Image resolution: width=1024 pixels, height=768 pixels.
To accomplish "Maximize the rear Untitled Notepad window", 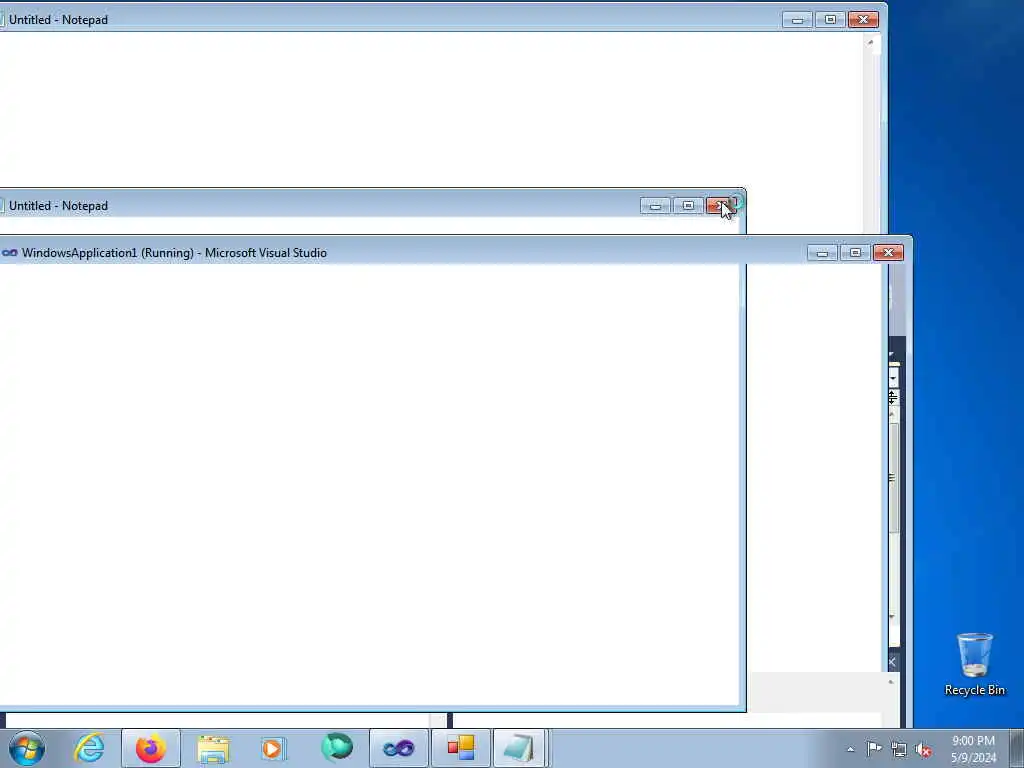I will [x=830, y=20].
